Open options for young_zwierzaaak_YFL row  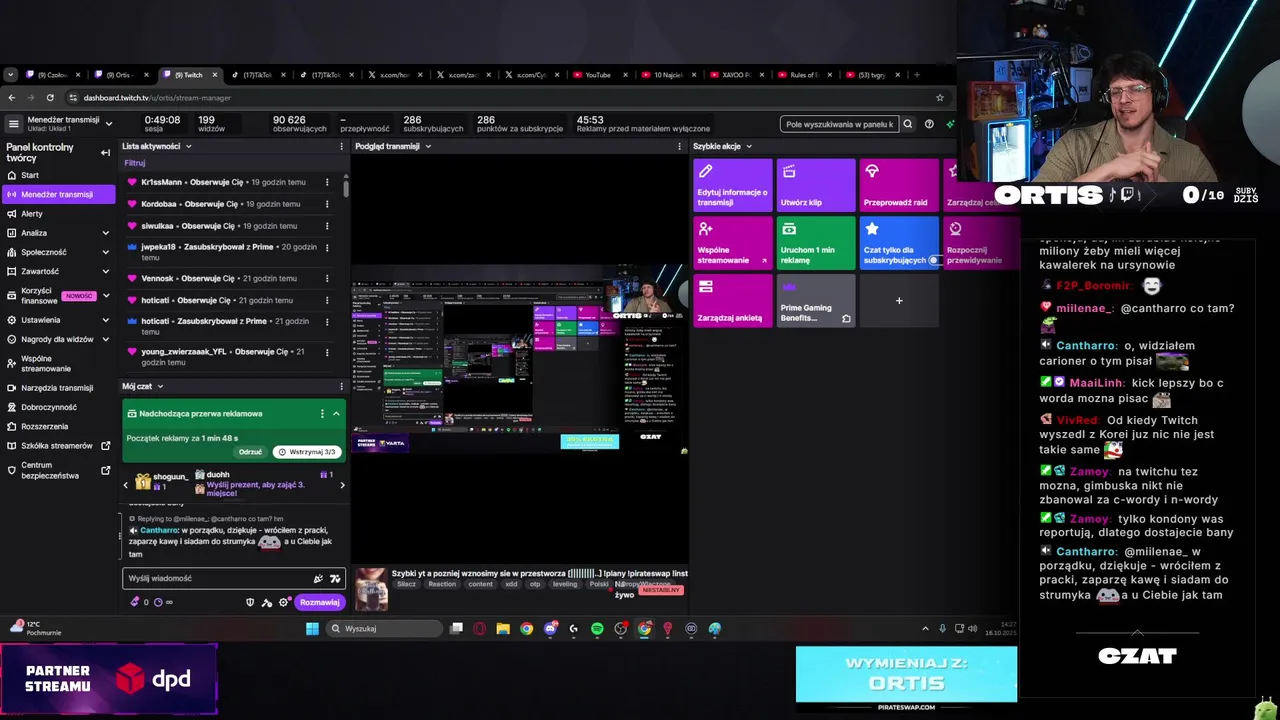click(x=327, y=352)
